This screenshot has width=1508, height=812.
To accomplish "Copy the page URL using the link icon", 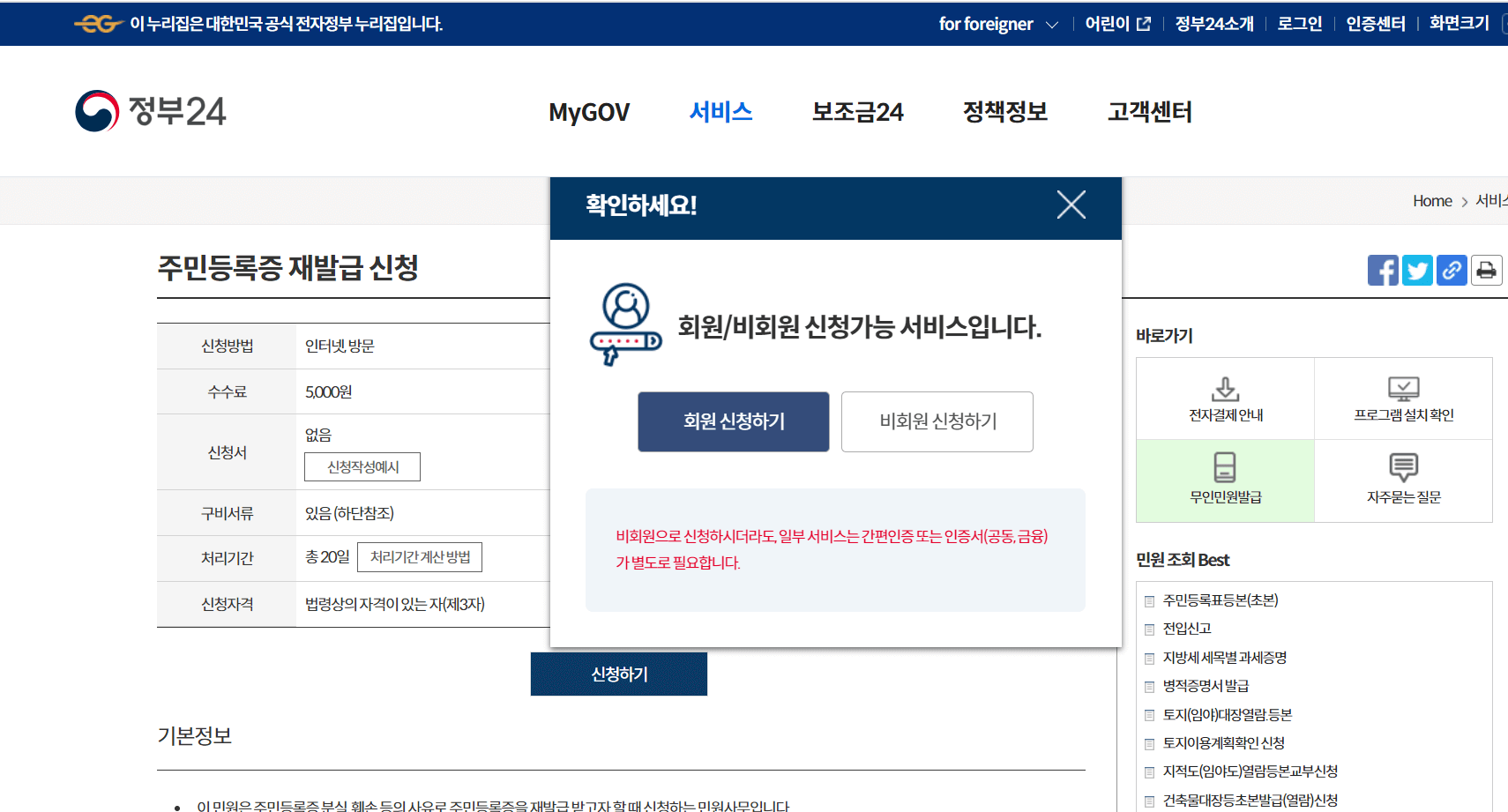I will point(1452,270).
